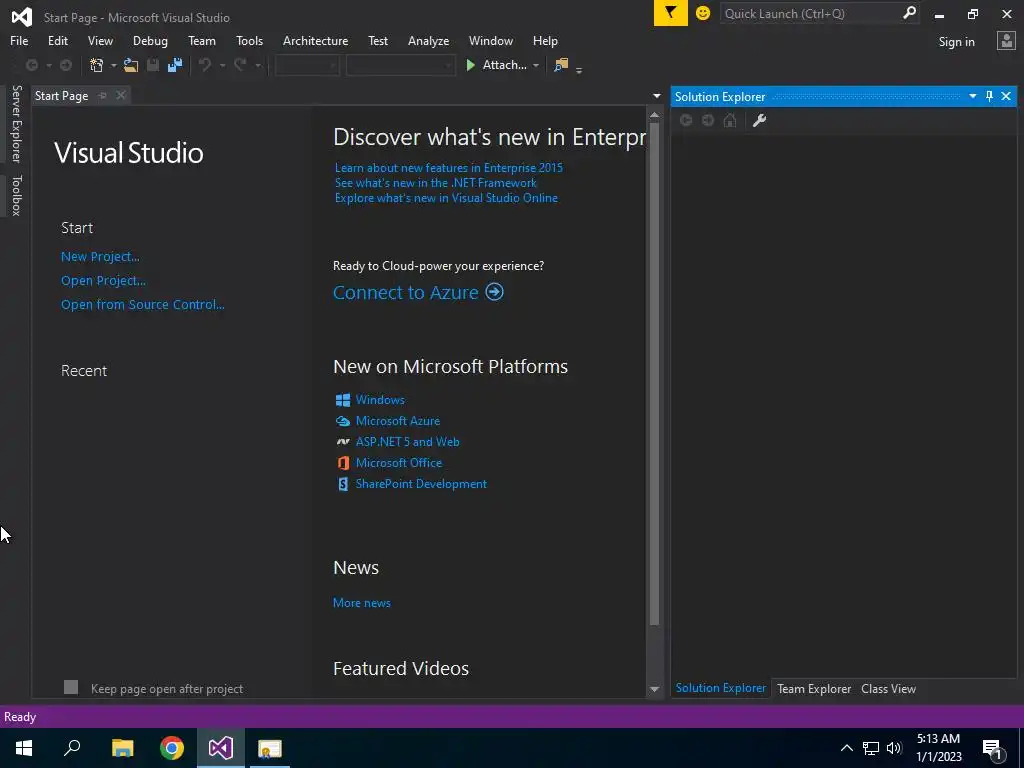
Task: Open the ASP.NET 5 and Web link
Action: pyautogui.click(x=408, y=442)
